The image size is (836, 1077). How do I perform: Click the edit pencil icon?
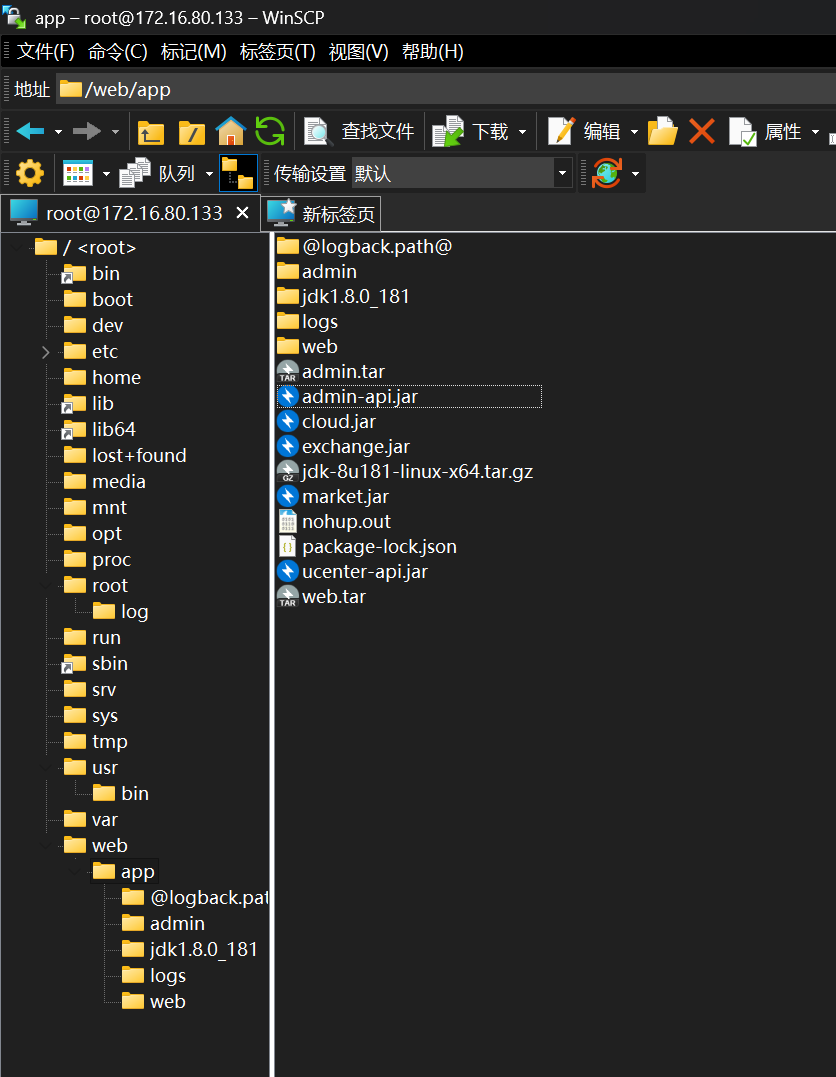tap(561, 131)
